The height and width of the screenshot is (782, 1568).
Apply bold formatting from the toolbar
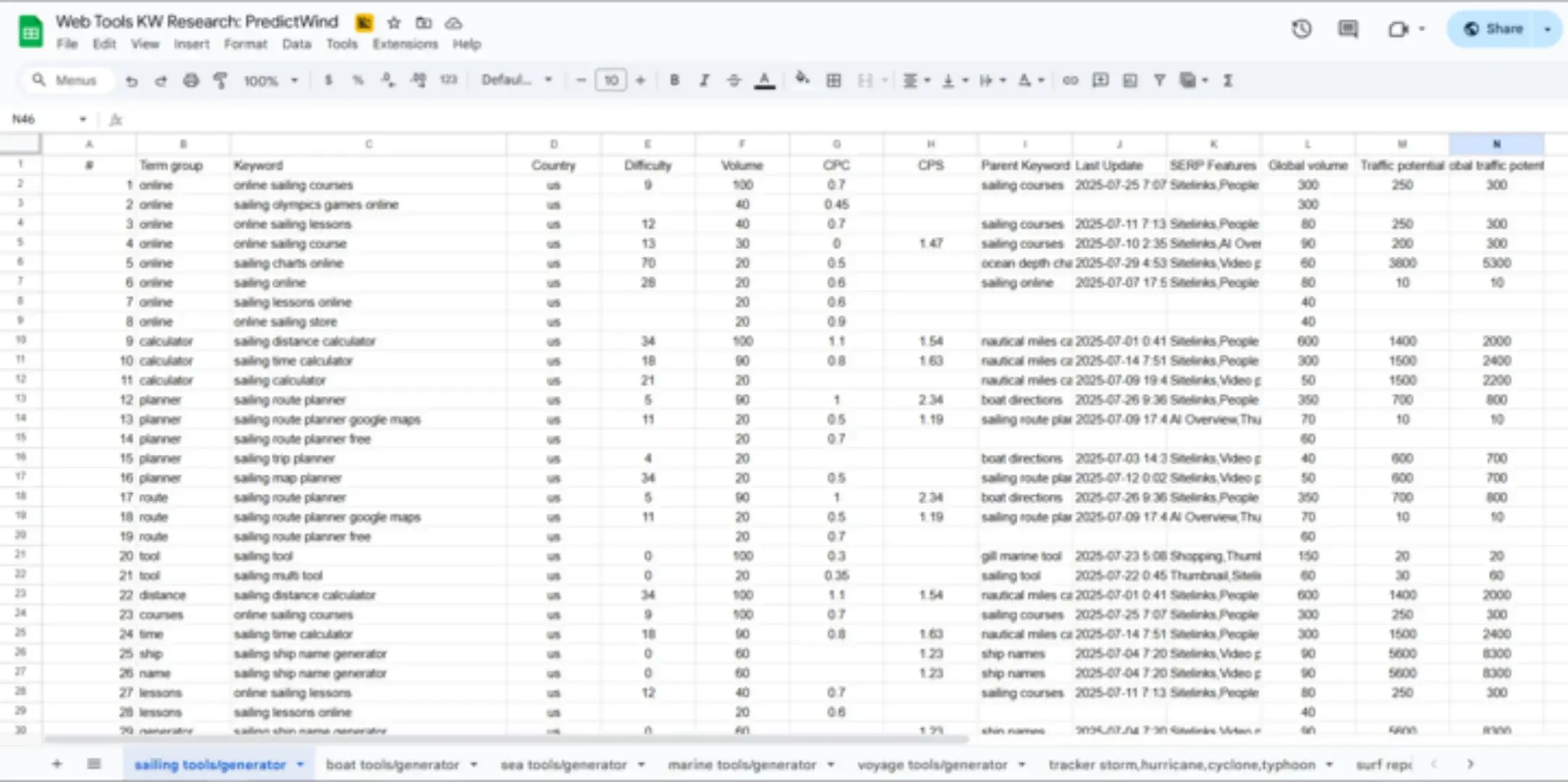[674, 80]
